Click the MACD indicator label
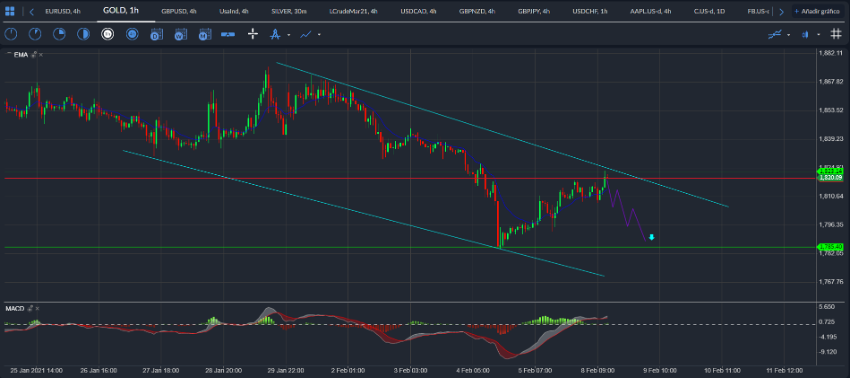Viewport: 850px width, 378px height. [15, 309]
